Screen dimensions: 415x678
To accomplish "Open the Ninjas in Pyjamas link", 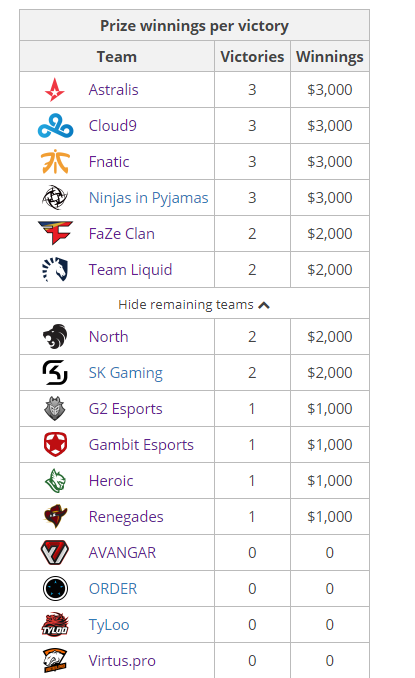I will pos(148,198).
